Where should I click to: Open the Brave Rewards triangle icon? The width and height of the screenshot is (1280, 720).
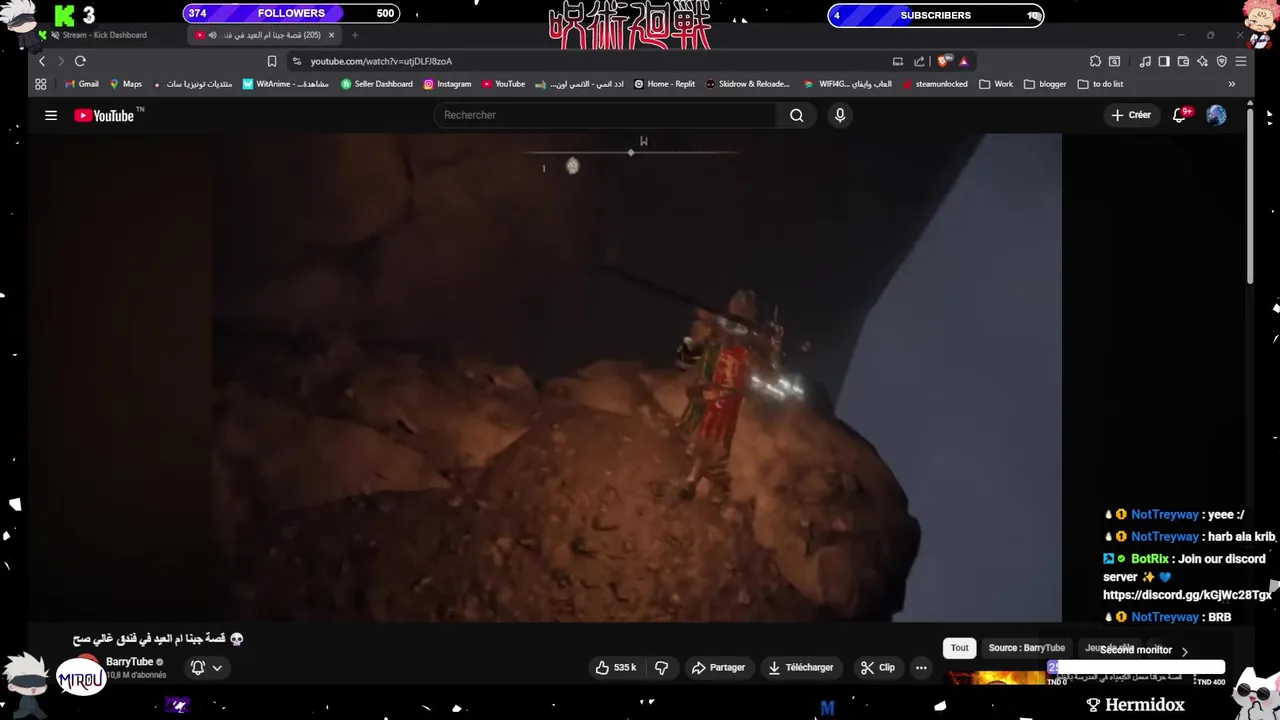[965, 61]
